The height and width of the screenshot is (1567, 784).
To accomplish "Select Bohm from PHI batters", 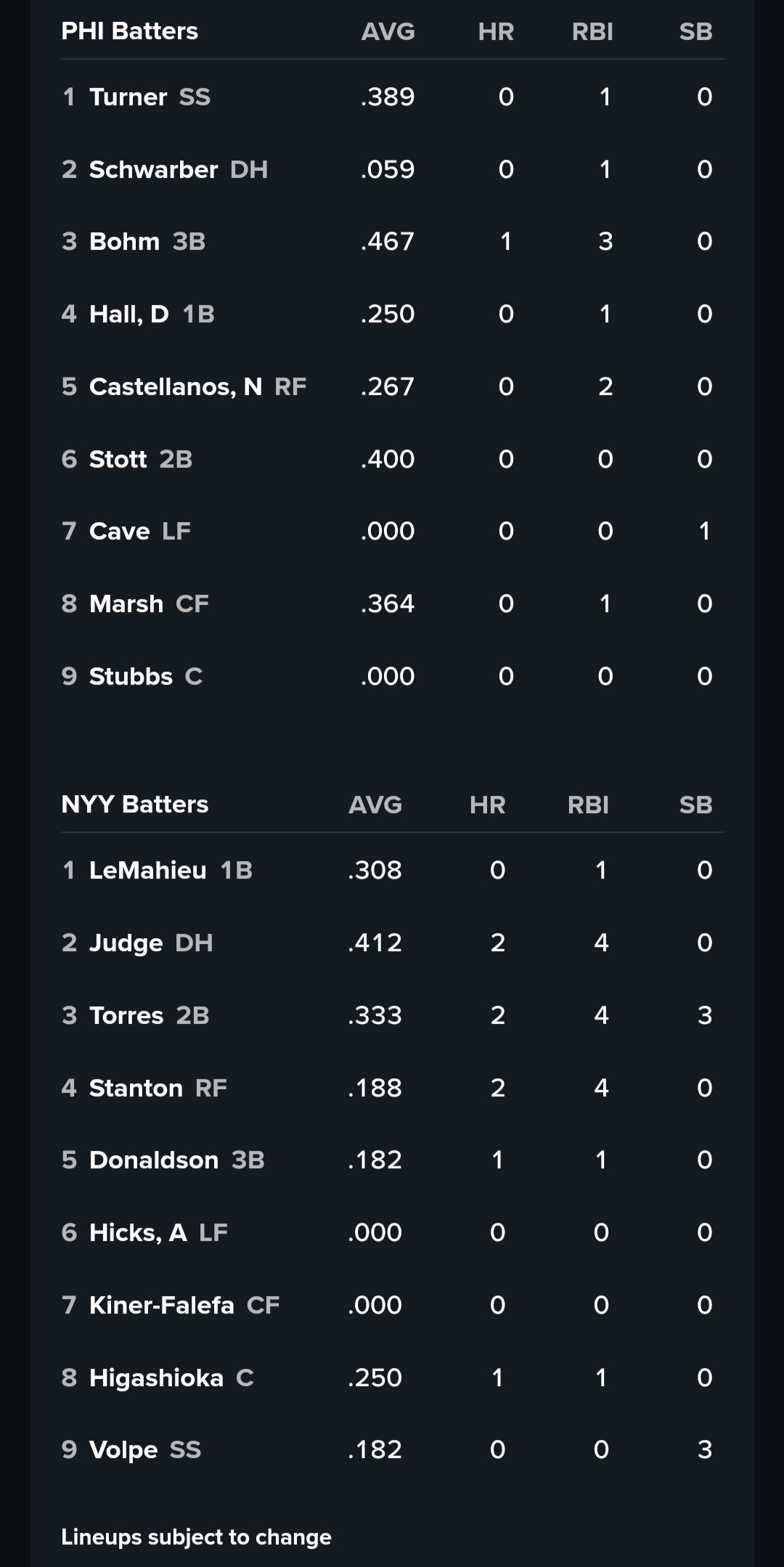I will pyautogui.click(x=124, y=242).
